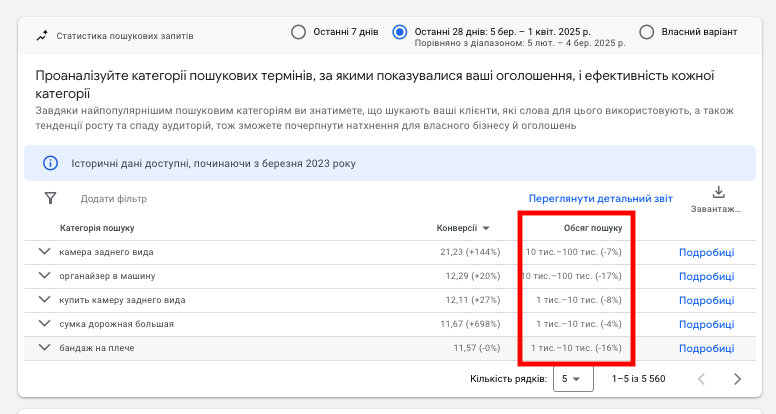
Task: Click conversions value 21,23 (+144%)
Action: (470, 252)
